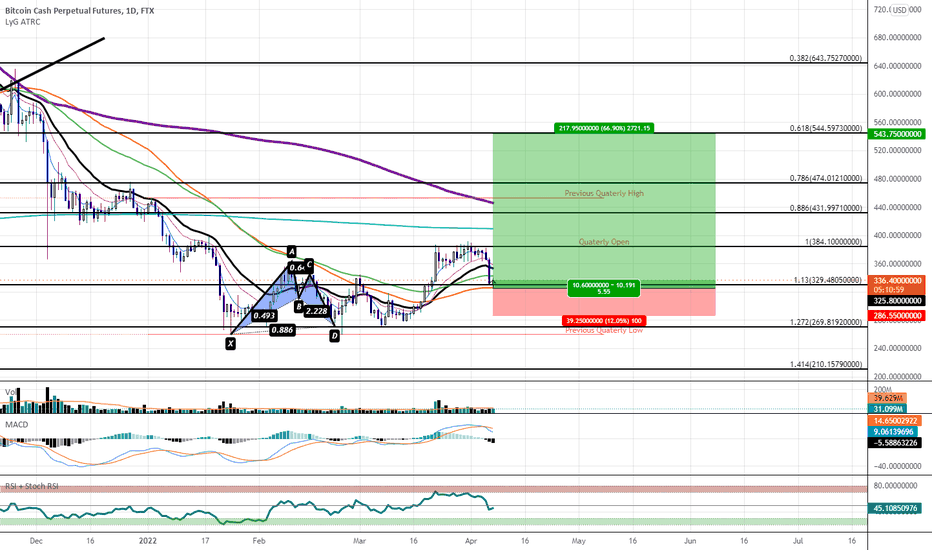
Task: Click the Jun label on the time axis
Action: click(x=690, y=541)
